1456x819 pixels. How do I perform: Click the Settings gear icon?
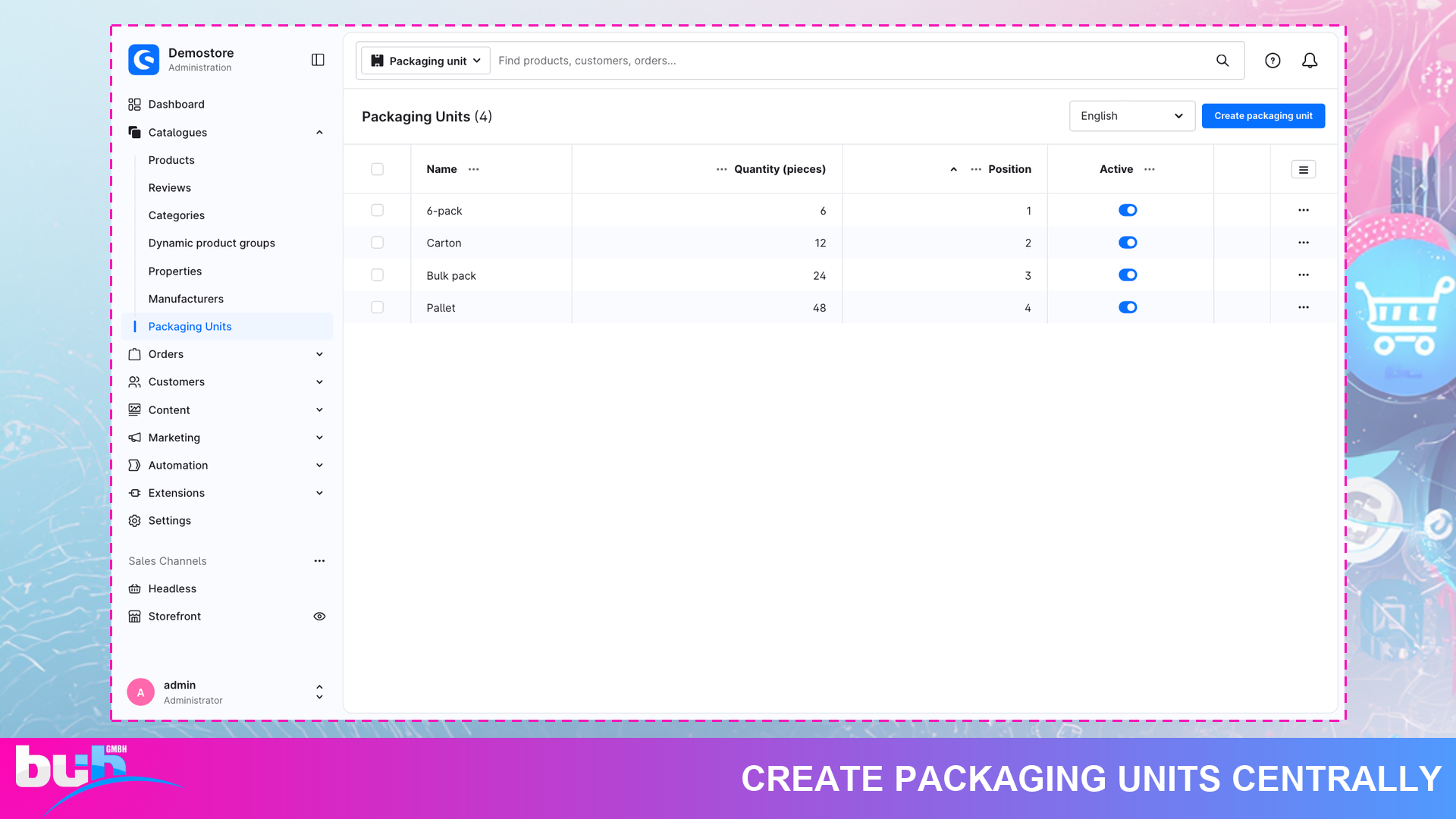pyautogui.click(x=134, y=521)
